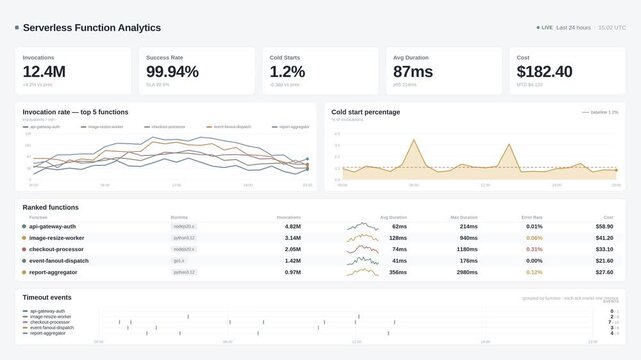
Task: Click image-resize-worker in timeout events legend
Action: 47,317
